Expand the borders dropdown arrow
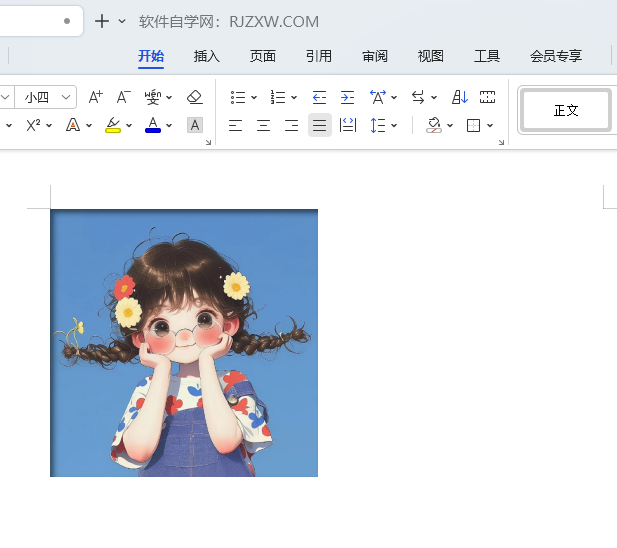Viewport: 617px width, 548px height. click(x=490, y=125)
